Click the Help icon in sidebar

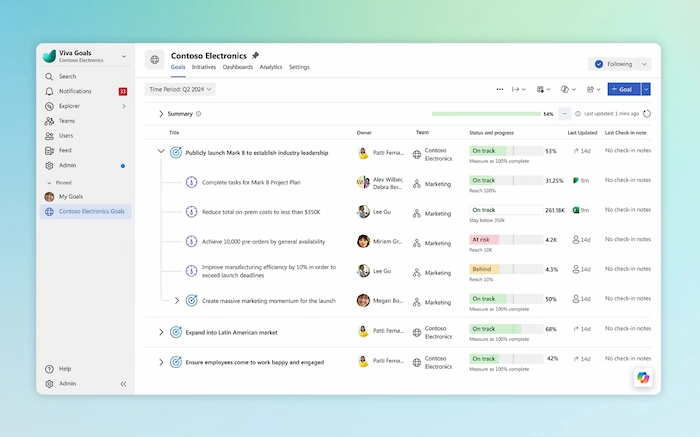coord(50,368)
